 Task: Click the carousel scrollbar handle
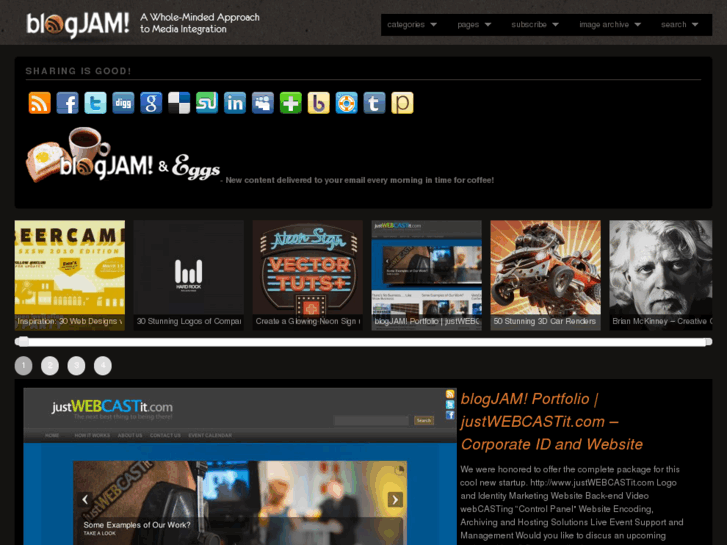22,342
